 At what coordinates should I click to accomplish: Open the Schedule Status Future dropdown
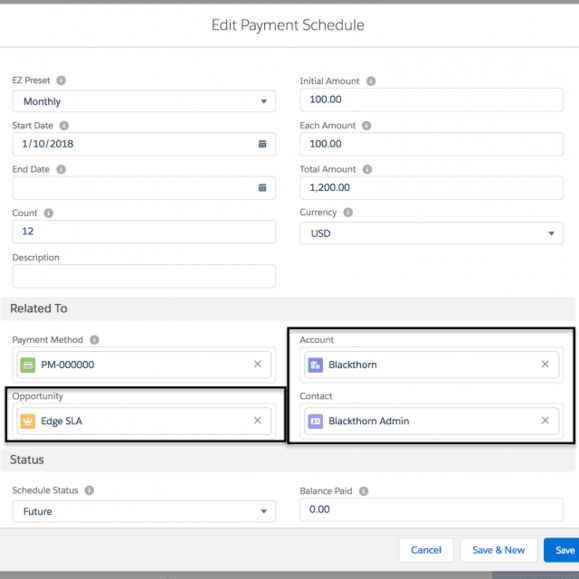(x=144, y=511)
